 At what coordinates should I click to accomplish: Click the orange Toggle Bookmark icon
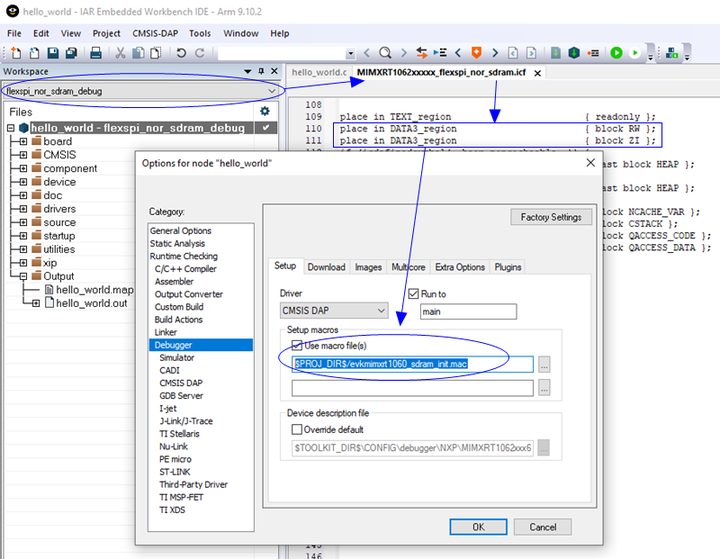(476, 52)
